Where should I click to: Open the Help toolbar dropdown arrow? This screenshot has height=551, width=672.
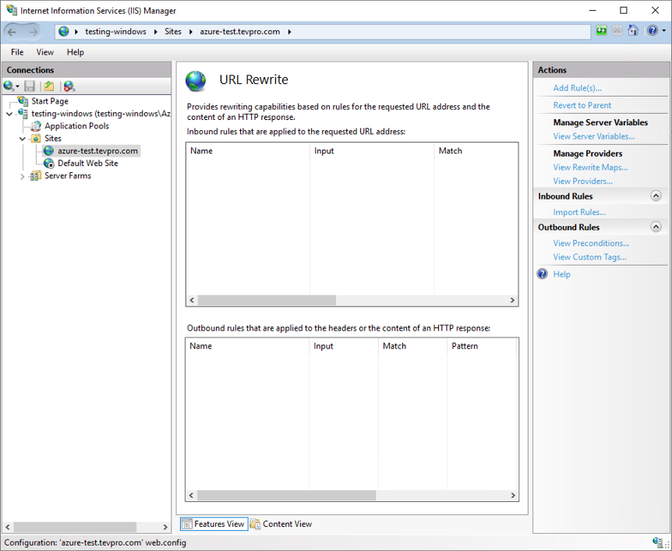click(664, 31)
